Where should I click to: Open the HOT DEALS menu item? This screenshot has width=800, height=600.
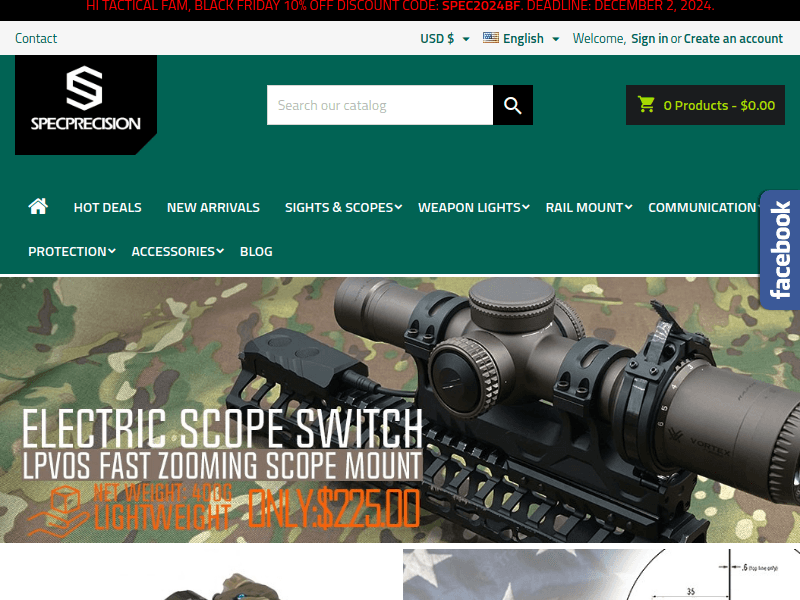pos(107,207)
